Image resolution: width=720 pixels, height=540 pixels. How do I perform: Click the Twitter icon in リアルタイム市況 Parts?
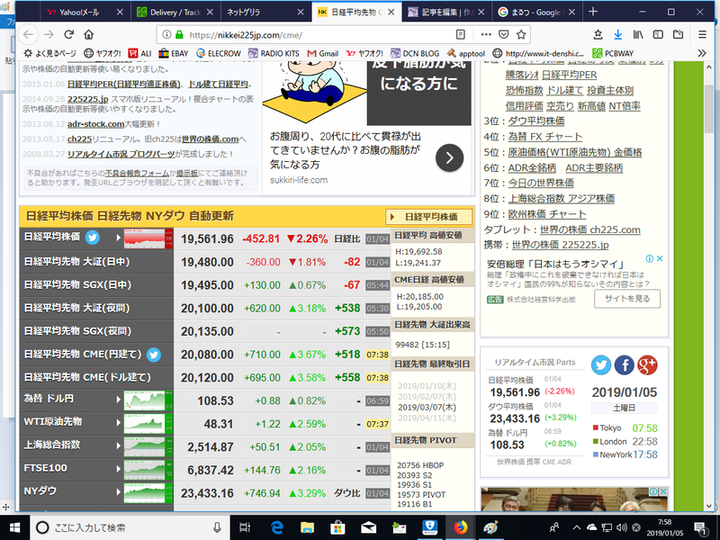coord(600,365)
